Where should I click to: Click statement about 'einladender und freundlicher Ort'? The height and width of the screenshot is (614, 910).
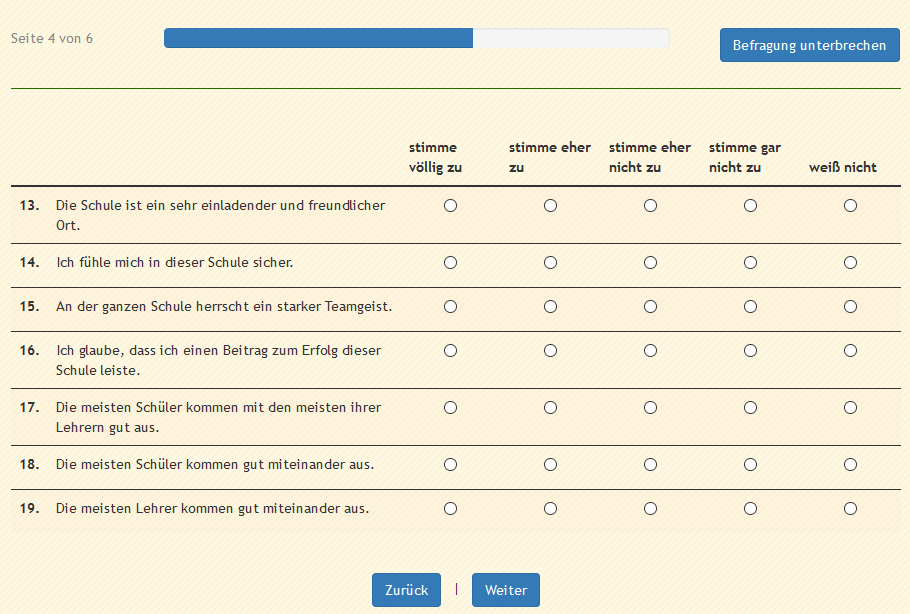click(221, 215)
